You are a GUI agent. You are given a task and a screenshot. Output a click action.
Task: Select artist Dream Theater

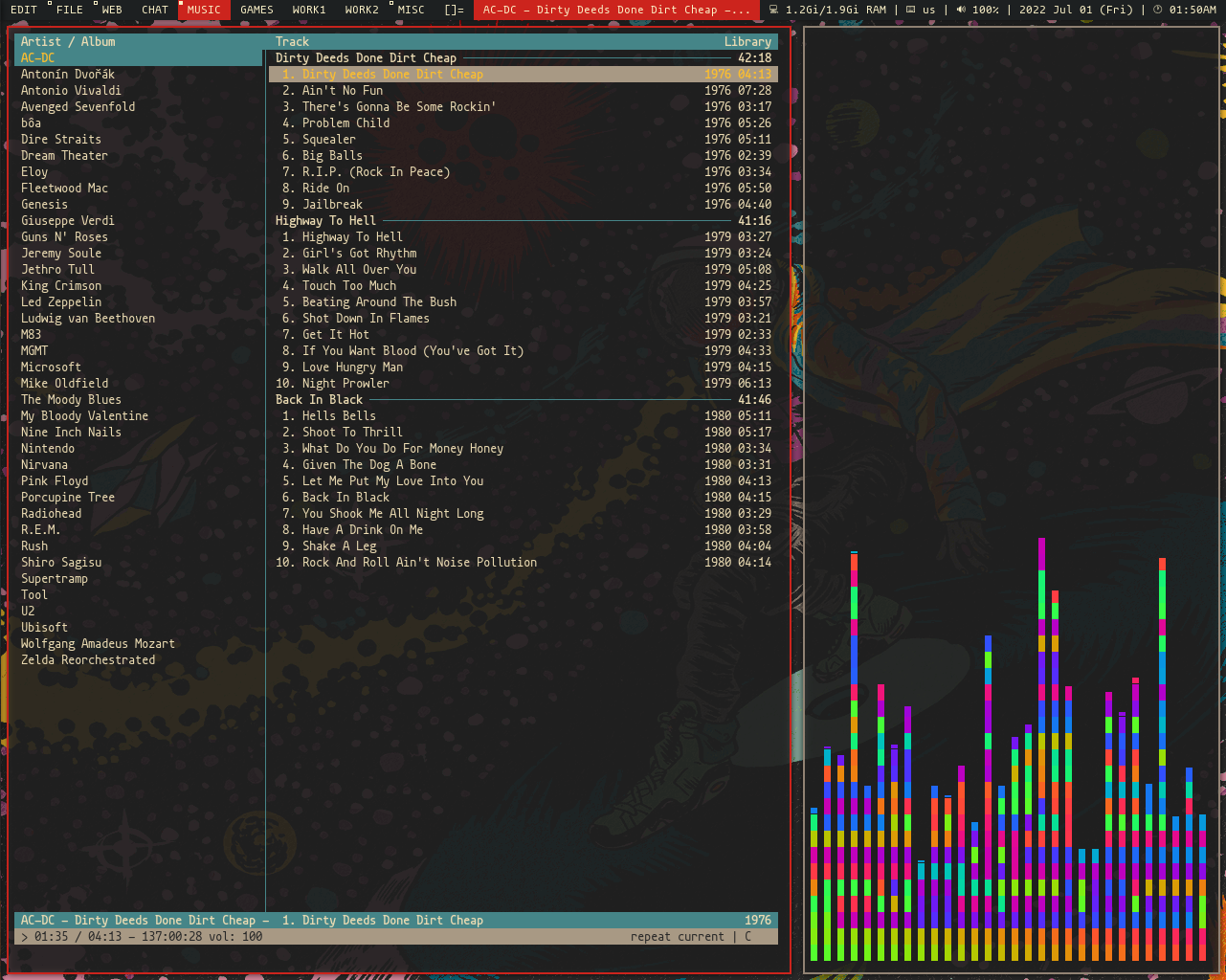coord(139,156)
